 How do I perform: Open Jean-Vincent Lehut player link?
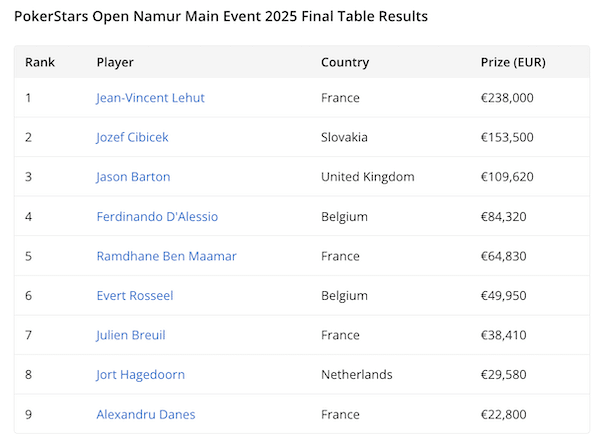(152, 98)
